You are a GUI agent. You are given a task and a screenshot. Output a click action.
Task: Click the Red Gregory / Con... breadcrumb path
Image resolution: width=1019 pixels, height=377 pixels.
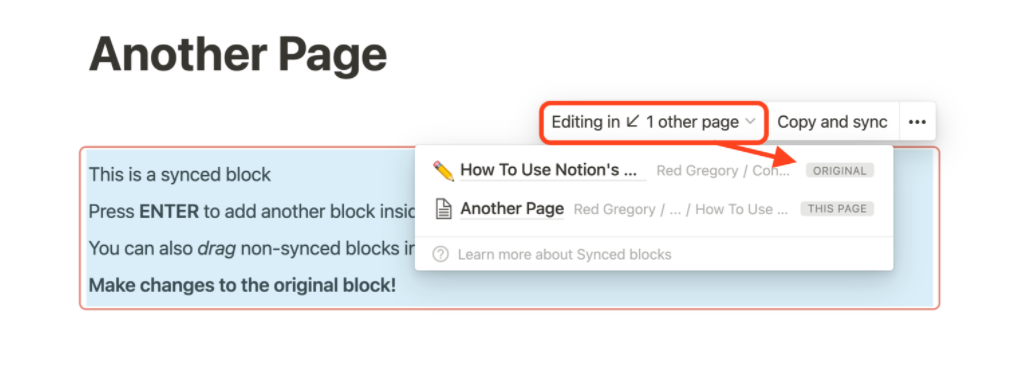point(723,171)
